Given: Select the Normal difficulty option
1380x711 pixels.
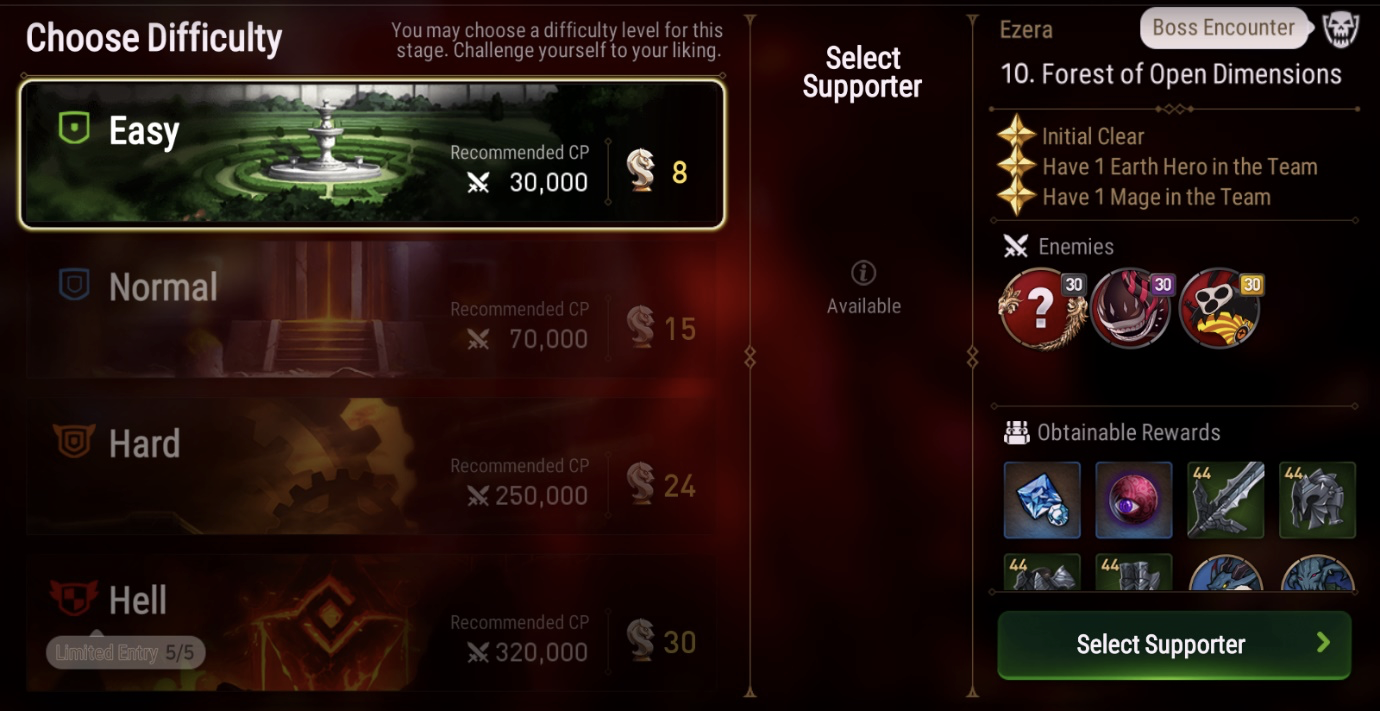Looking at the screenshot, I should tap(372, 309).
